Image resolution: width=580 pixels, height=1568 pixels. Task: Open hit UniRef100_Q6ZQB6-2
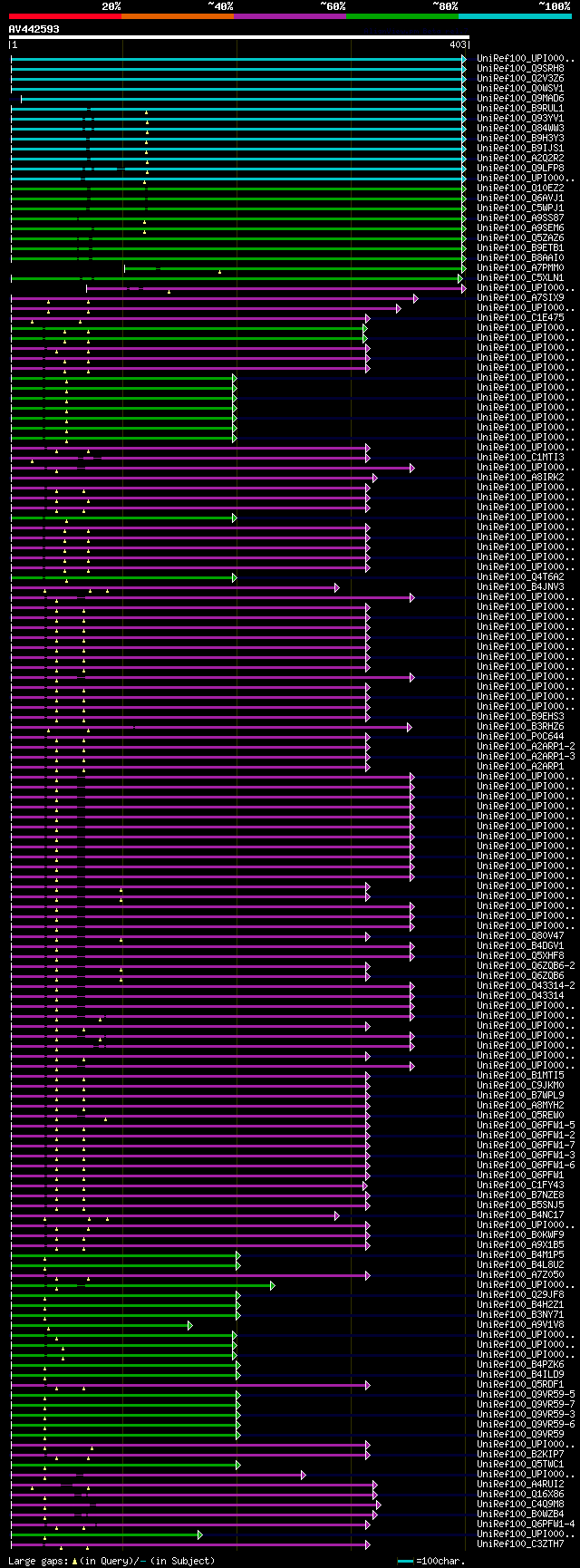point(526,965)
